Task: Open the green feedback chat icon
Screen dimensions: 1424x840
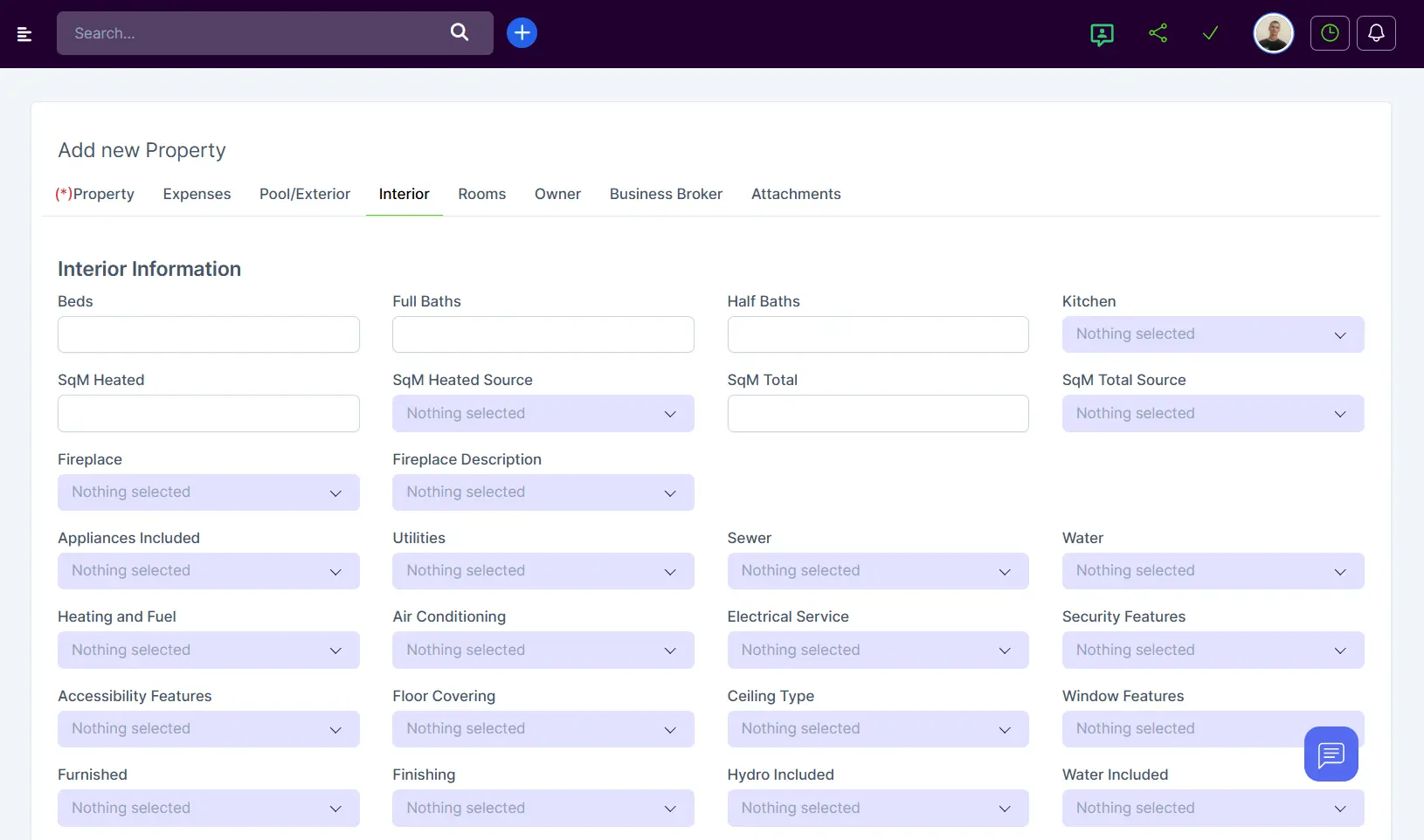Action: [1102, 34]
